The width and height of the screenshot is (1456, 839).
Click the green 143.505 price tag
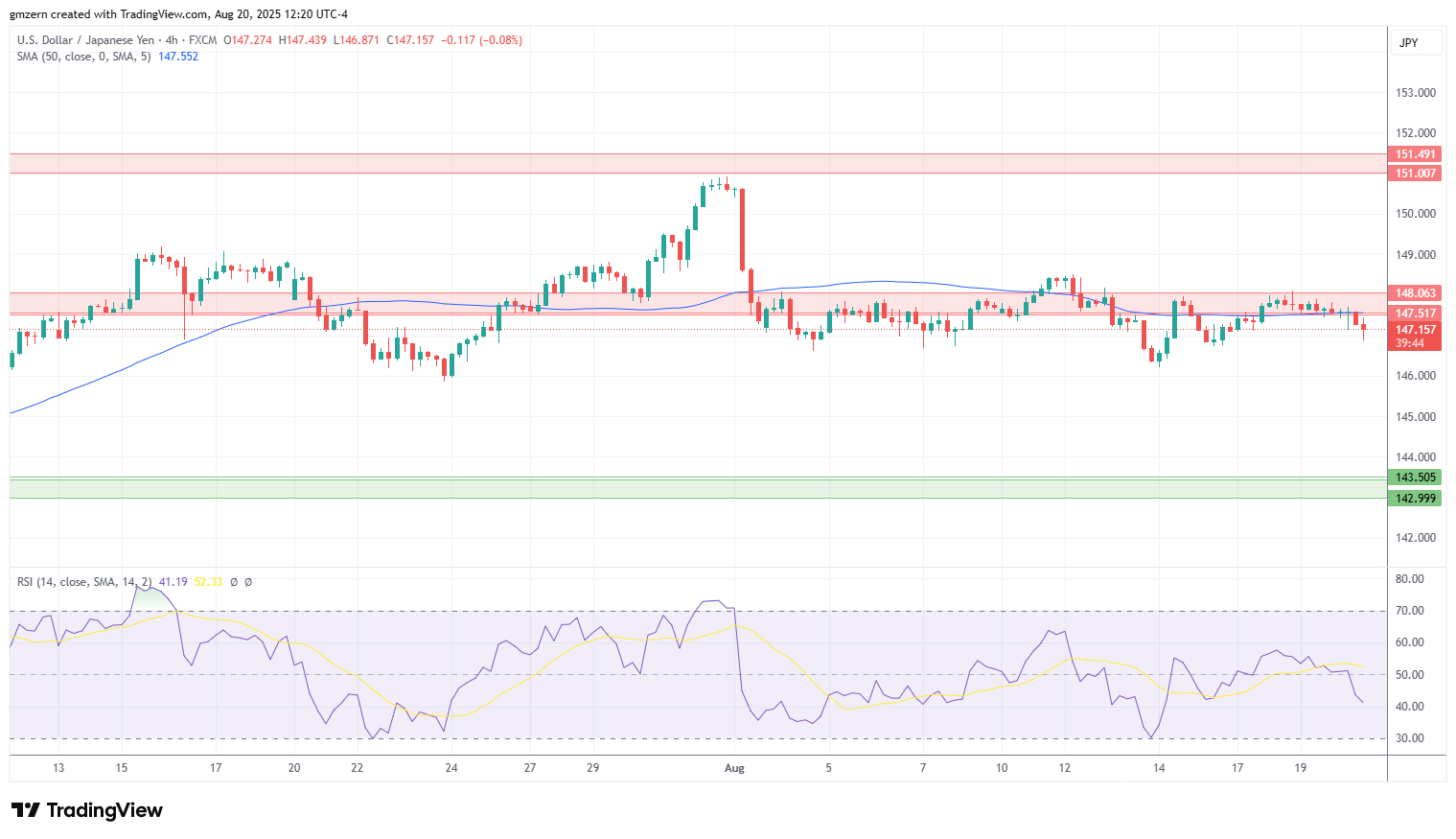1415,478
